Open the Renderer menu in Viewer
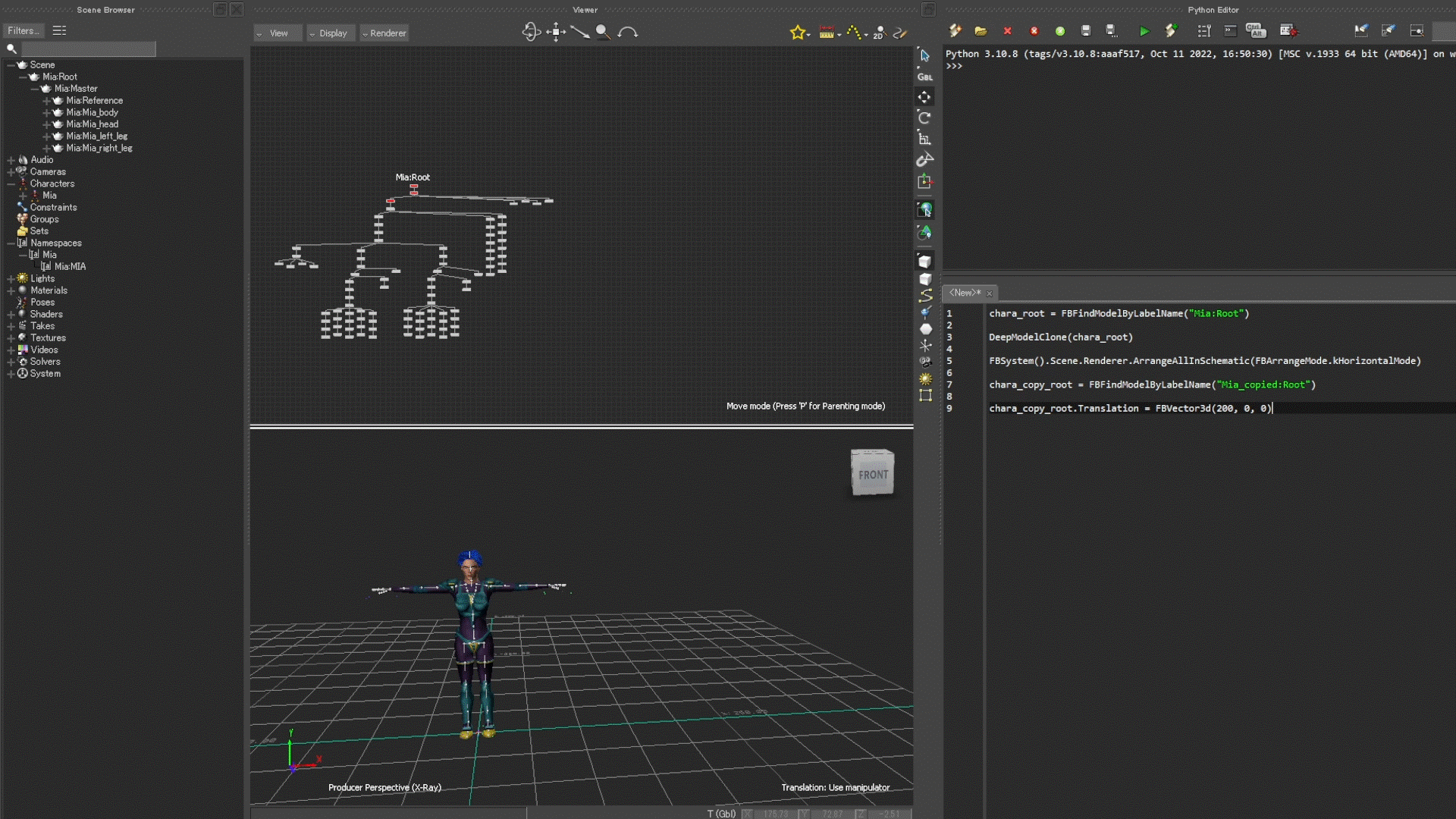1456x819 pixels. coord(384,33)
